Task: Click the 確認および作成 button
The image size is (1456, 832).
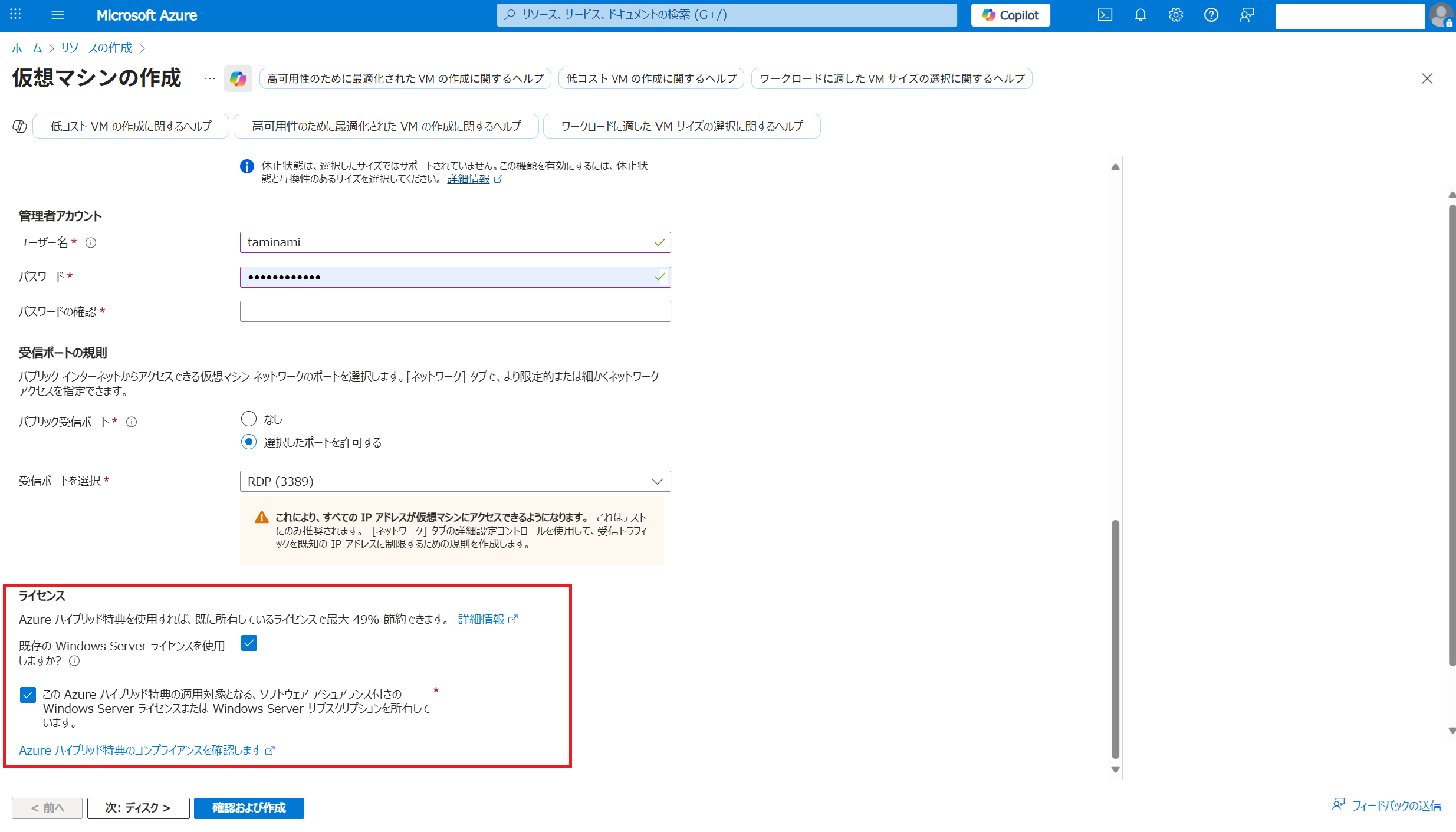Action: 249,807
